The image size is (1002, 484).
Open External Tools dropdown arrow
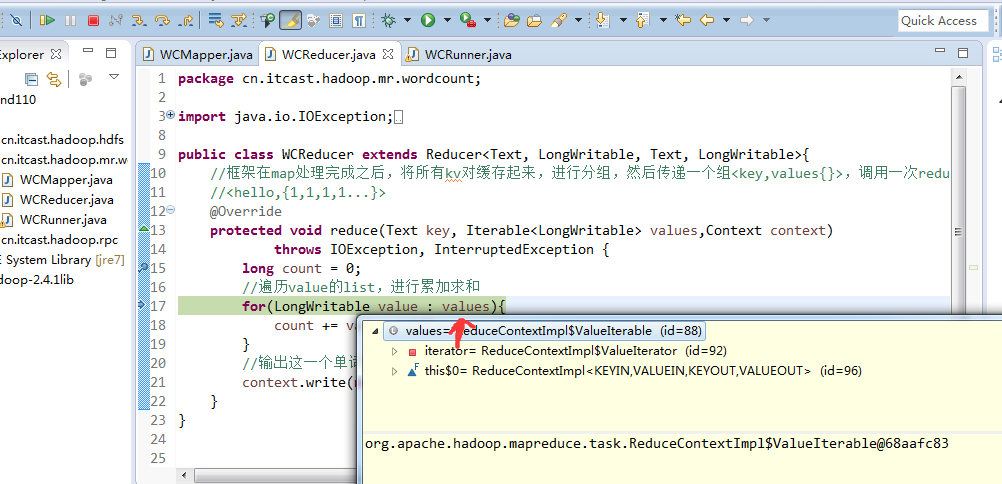(x=487, y=20)
